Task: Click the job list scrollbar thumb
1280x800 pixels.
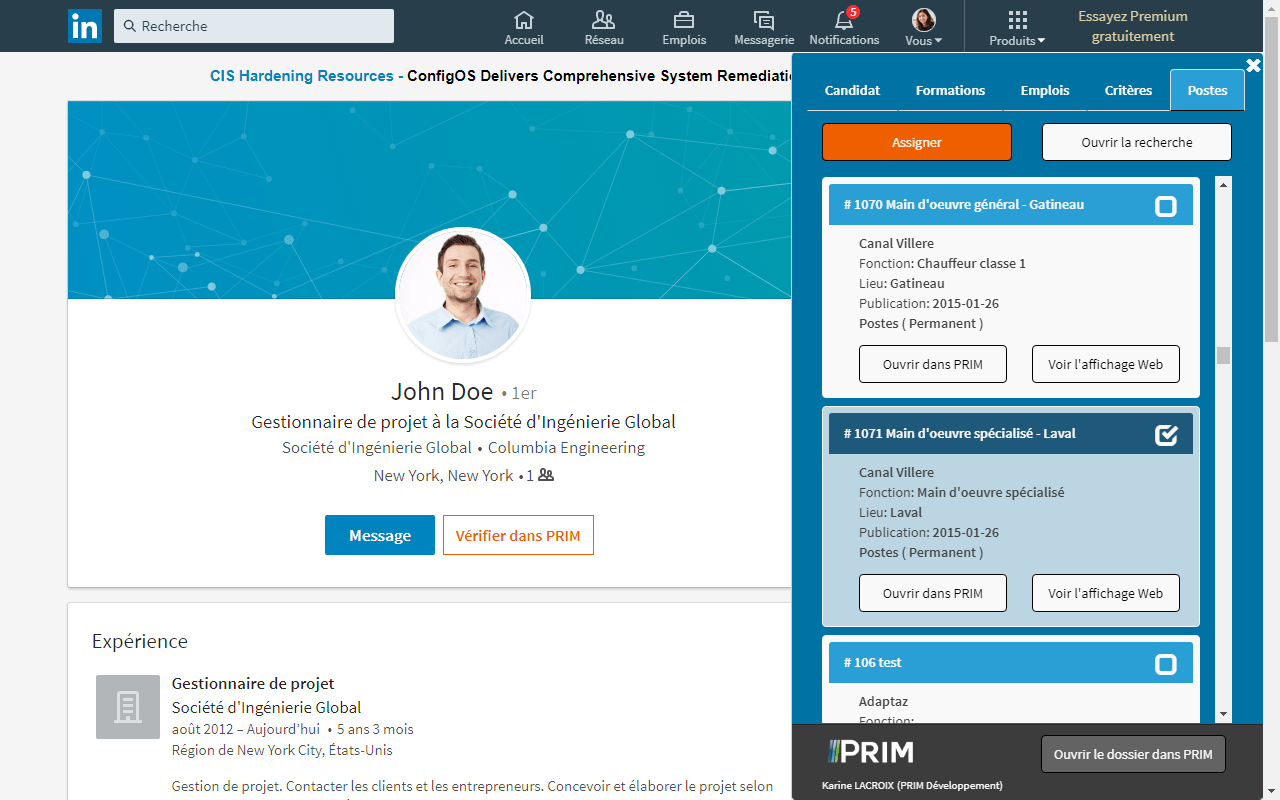Action: [x=1223, y=355]
